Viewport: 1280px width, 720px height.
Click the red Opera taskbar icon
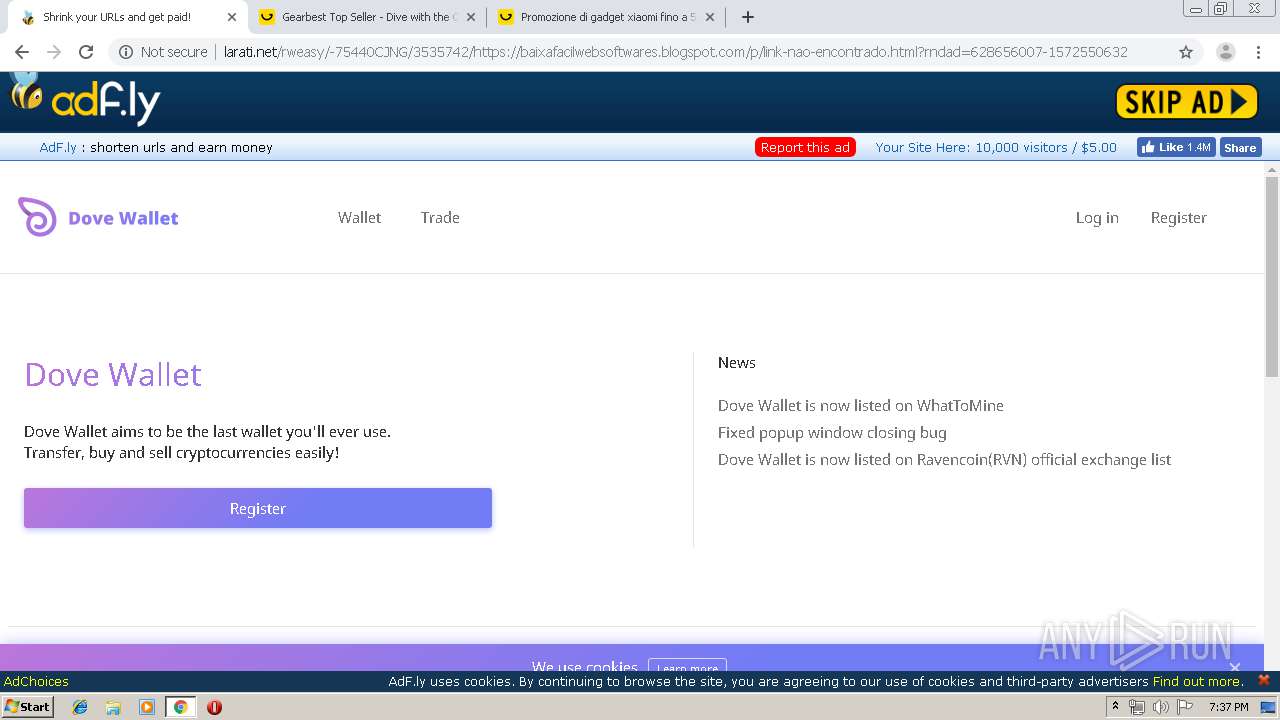click(214, 707)
